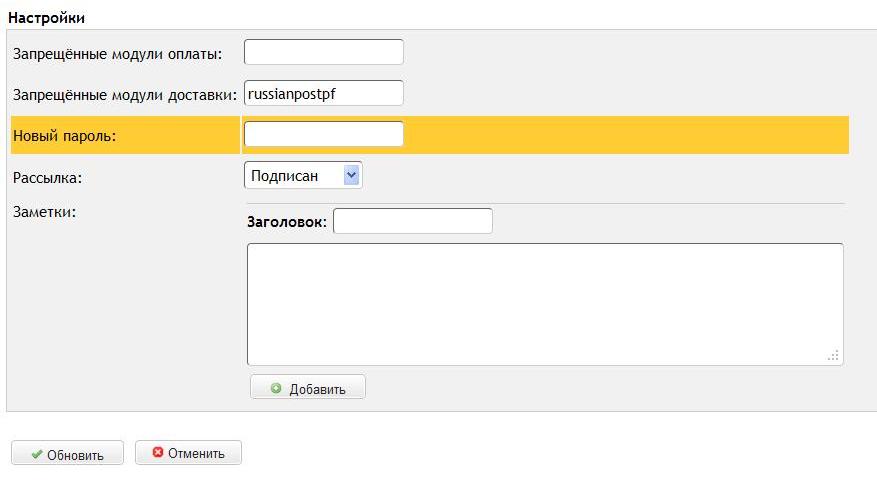Click the red cross icon on Отменить
Screen dimensions: 877x494
[x=157, y=453]
